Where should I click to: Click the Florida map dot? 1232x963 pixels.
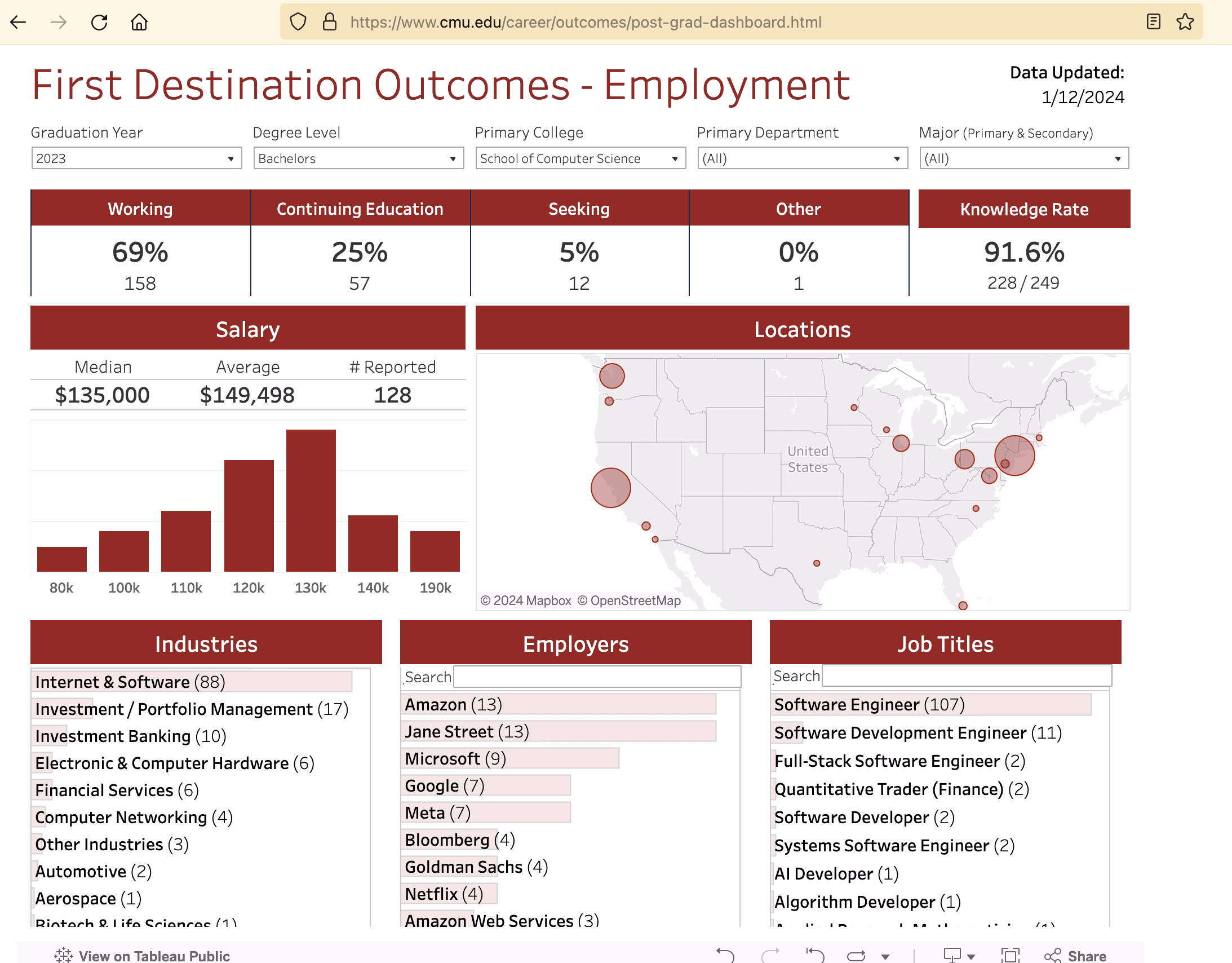[x=963, y=606]
